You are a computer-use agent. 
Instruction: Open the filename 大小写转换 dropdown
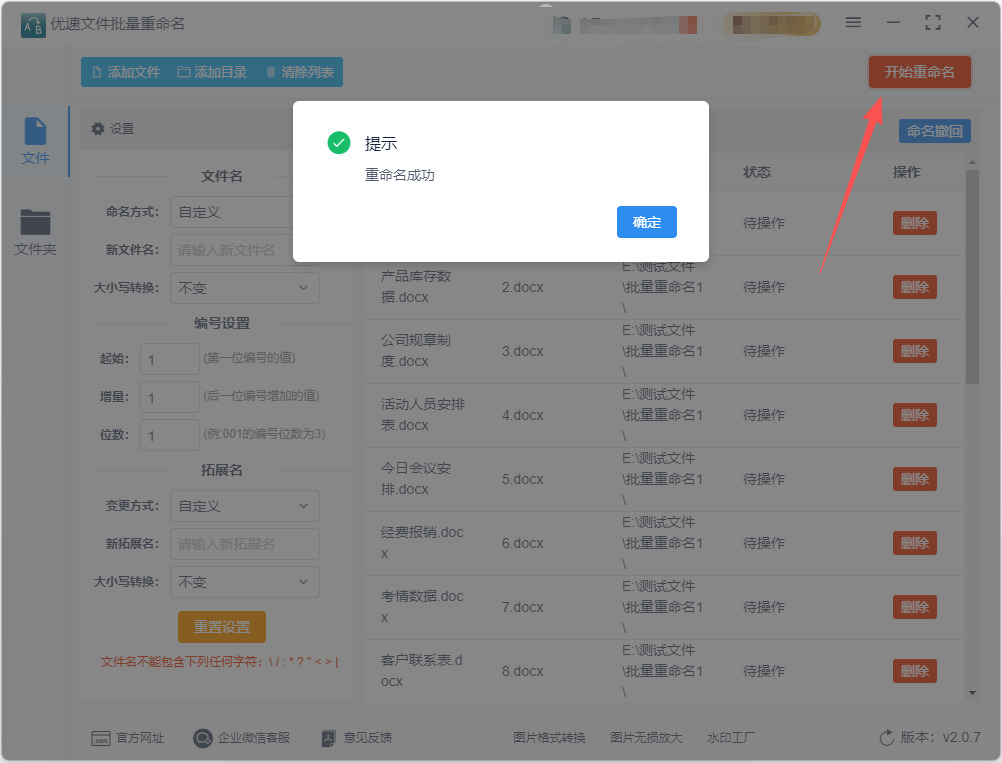click(x=244, y=288)
